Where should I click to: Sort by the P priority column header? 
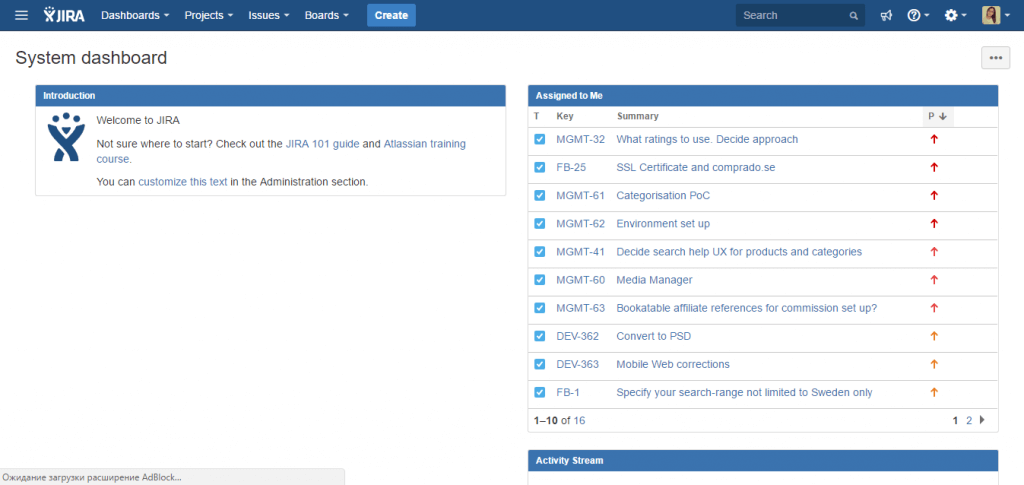pos(937,116)
